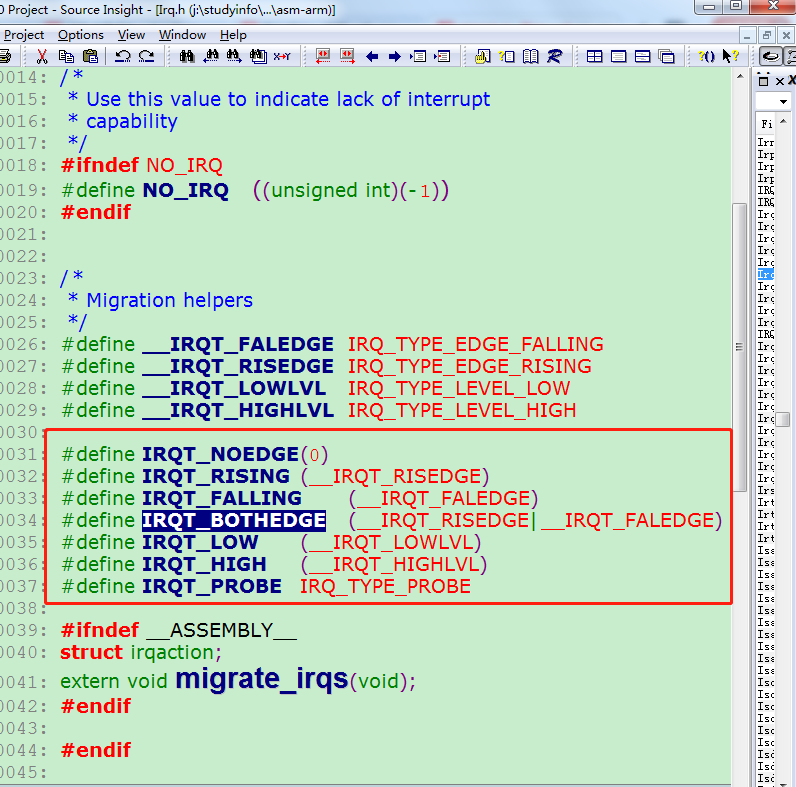
Task: Click the Cut scissors icon
Action: pos(42,56)
